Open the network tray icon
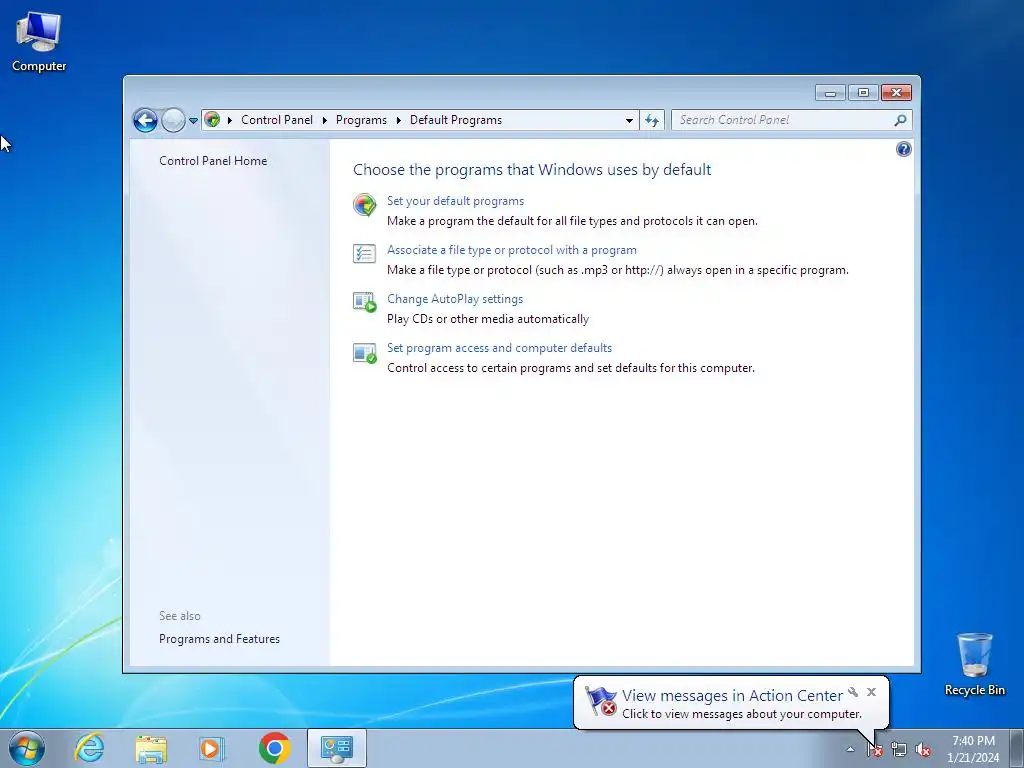 pyautogui.click(x=899, y=750)
